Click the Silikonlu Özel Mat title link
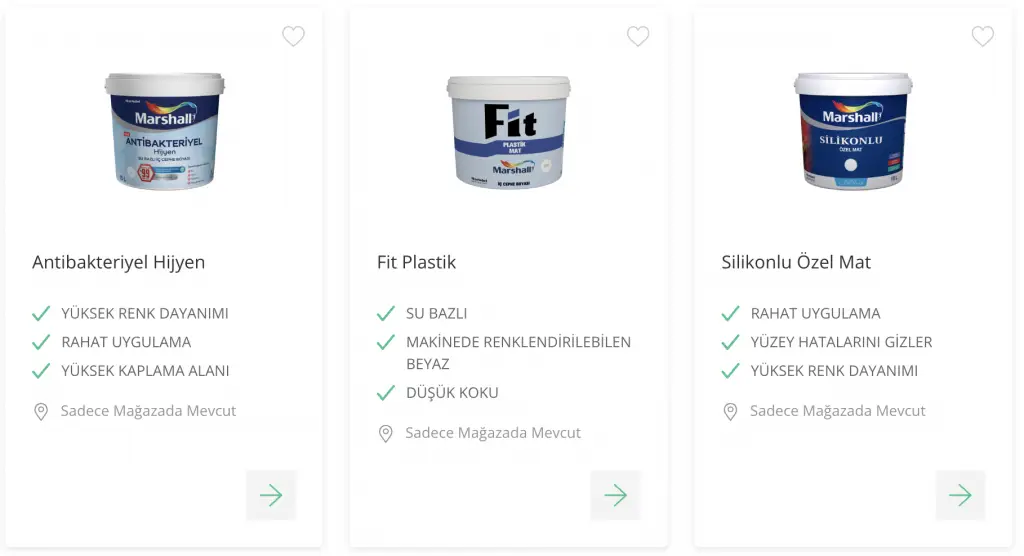 [795, 262]
